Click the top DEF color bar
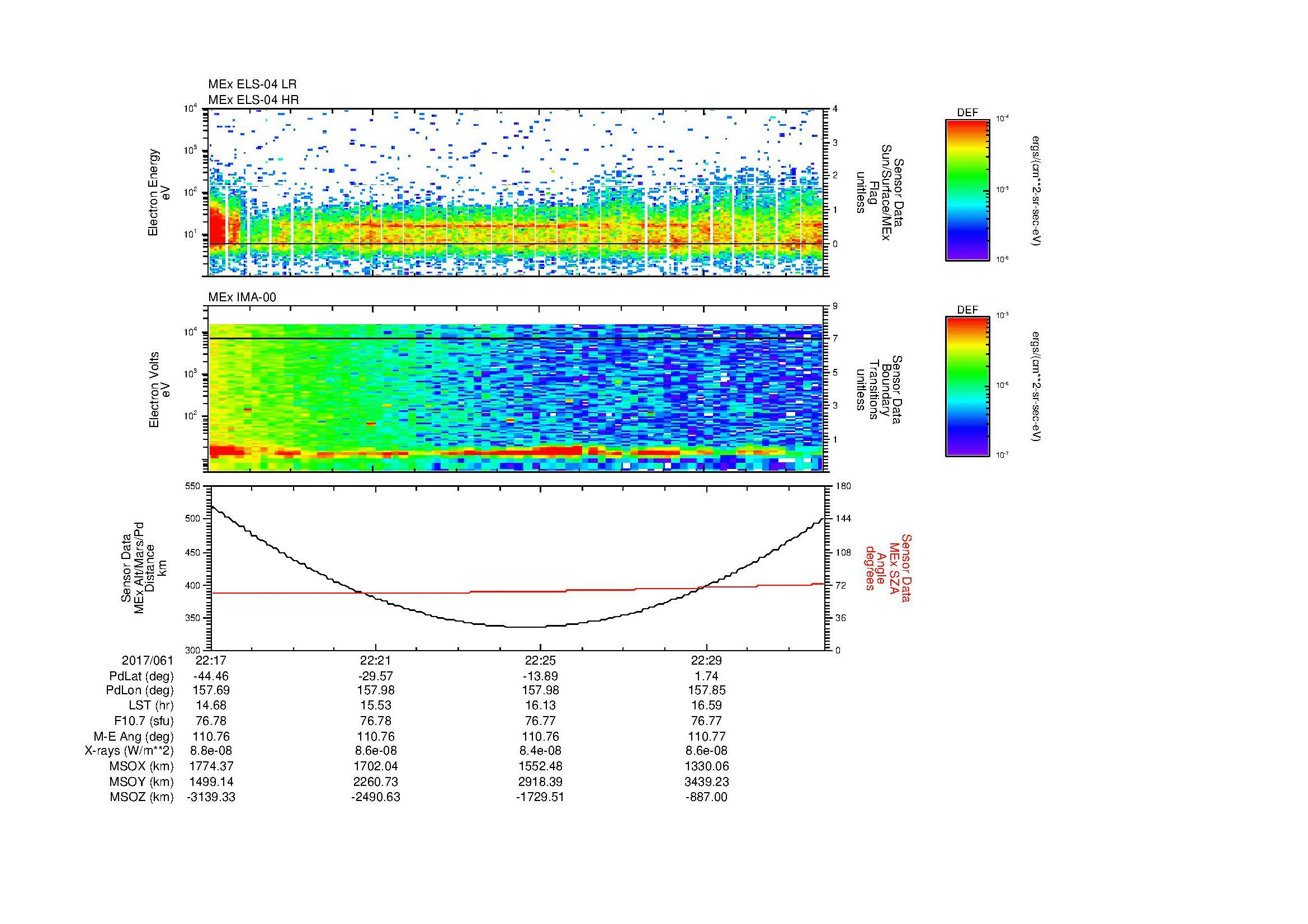Image resolution: width=1308 pixels, height=924 pixels. pos(967,189)
